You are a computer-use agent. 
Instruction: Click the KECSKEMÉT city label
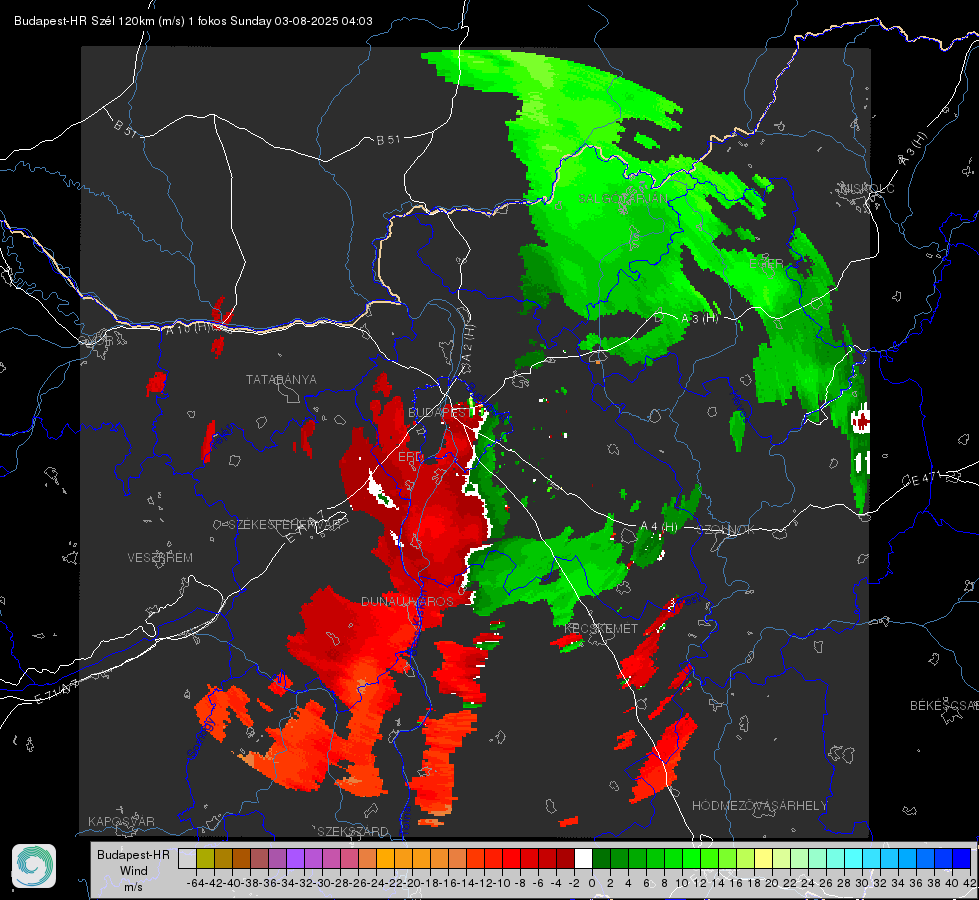601,628
